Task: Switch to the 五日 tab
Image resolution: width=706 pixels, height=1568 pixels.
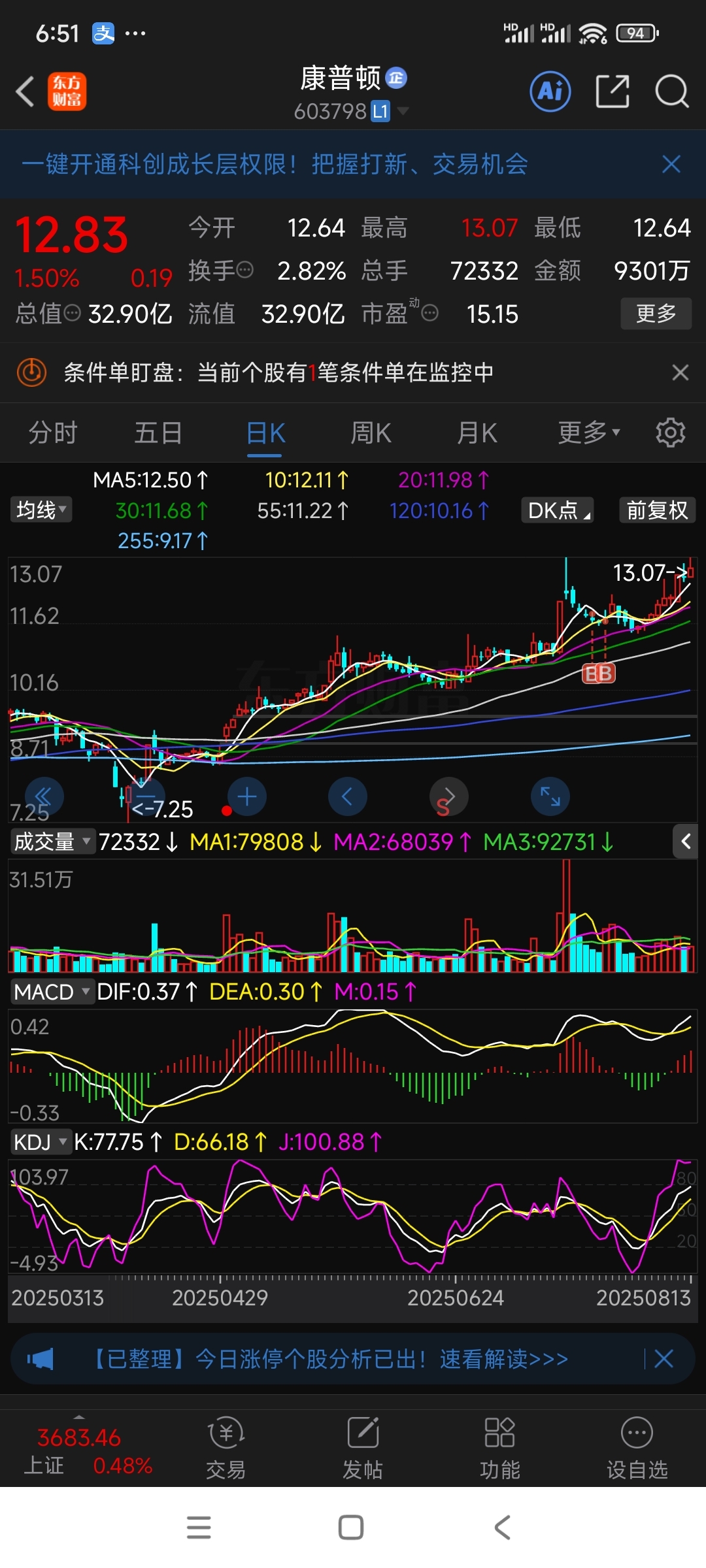Action: point(158,433)
